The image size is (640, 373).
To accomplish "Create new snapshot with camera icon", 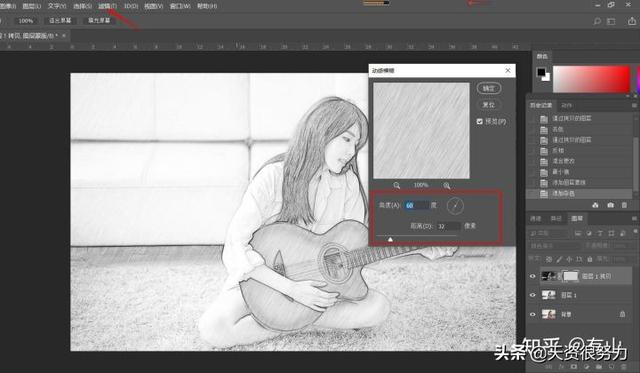I will click(x=610, y=205).
